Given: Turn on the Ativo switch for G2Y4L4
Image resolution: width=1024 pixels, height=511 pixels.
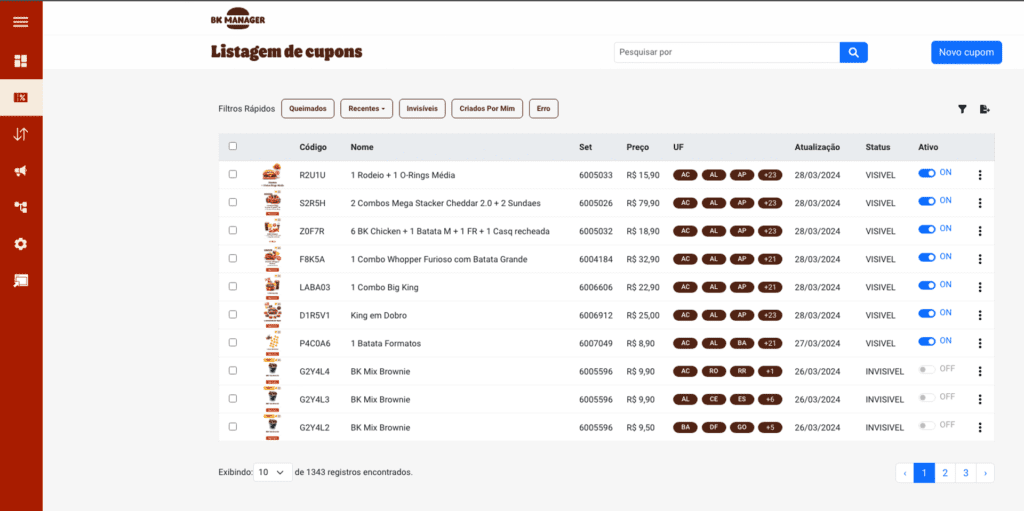Looking at the screenshot, I should [x=927, y=370].
